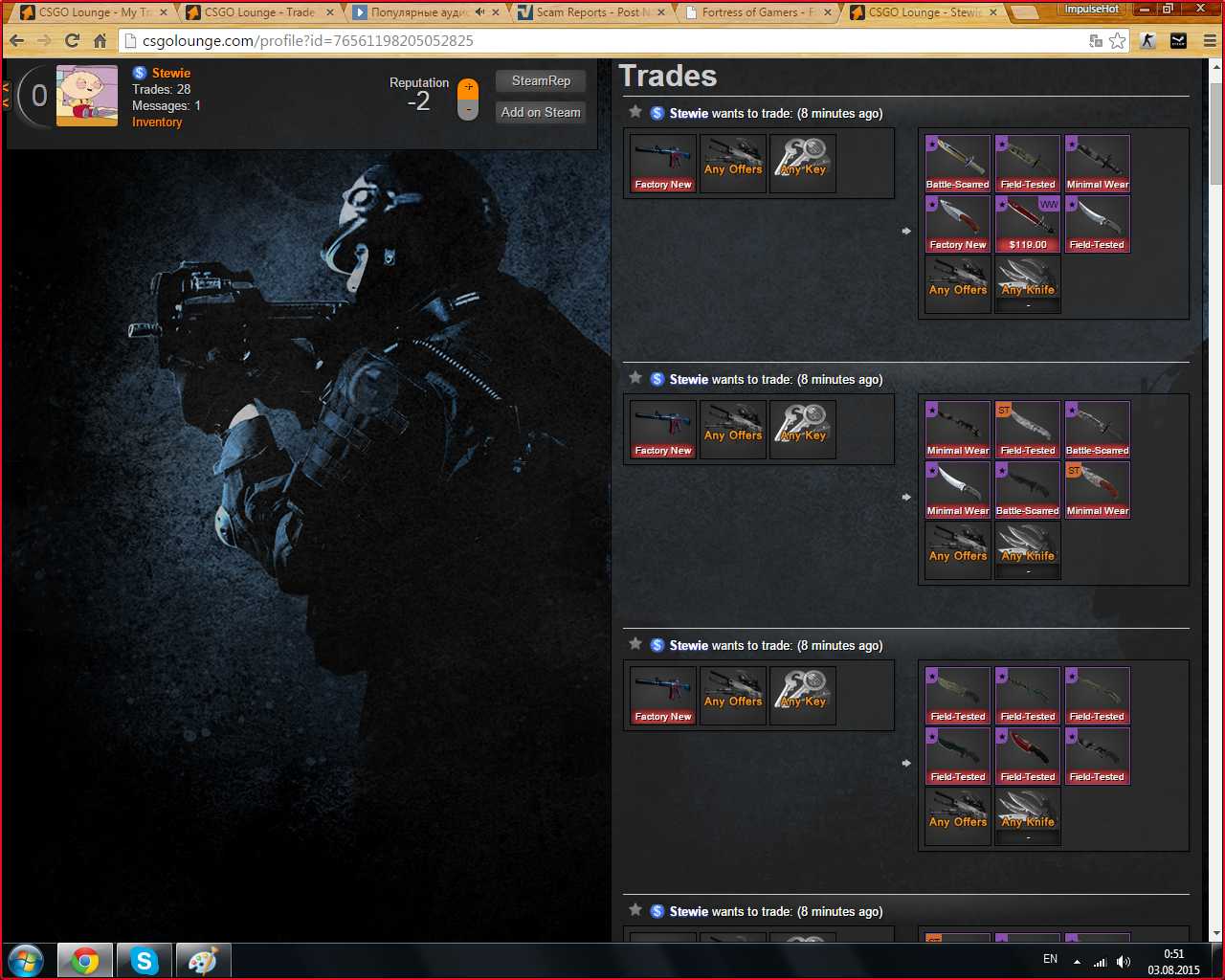This screenshot has width=1225, height=980.
Task: Open Stewie's Inventory link
Action: coord(157,122)
